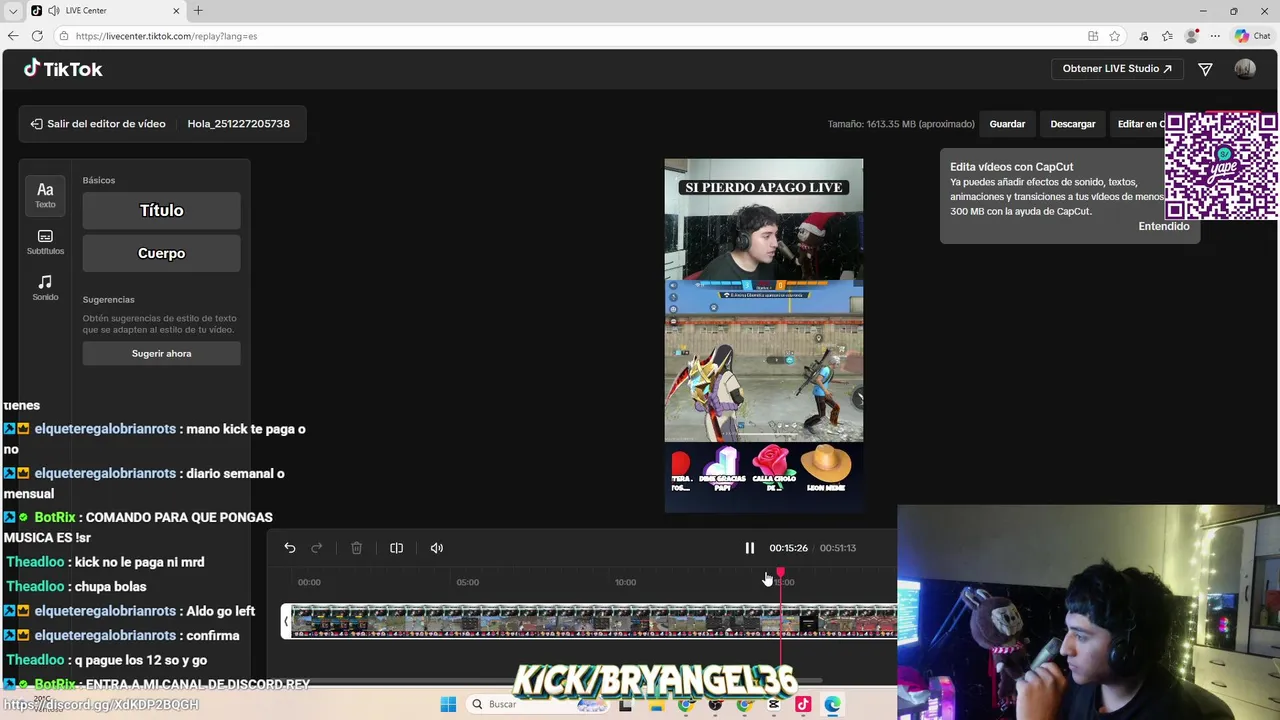Click the total duration 00:51:13
Viewport: 1280px width, 720px height.
[838, 548]
